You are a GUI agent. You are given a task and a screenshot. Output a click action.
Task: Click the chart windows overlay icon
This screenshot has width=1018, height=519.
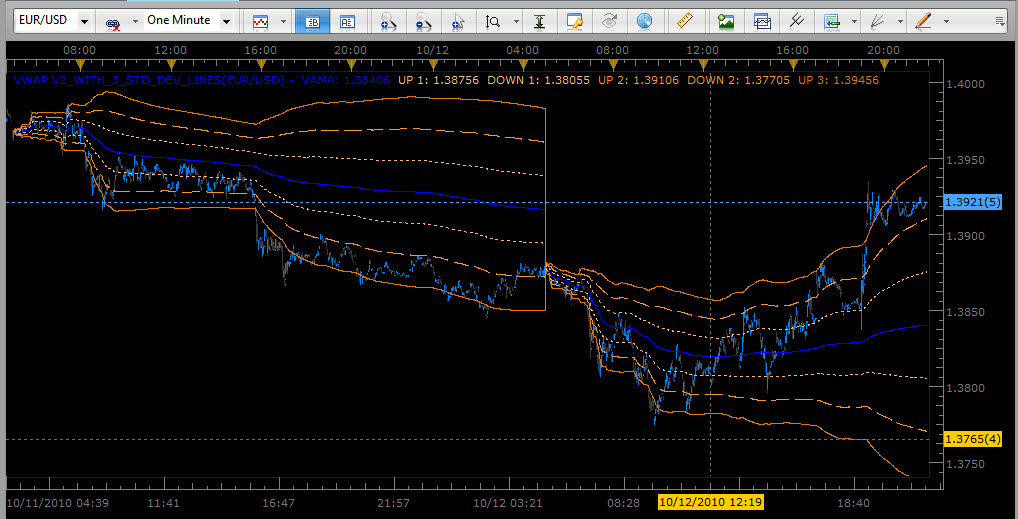pyautogui.click(x=762, y=22)
